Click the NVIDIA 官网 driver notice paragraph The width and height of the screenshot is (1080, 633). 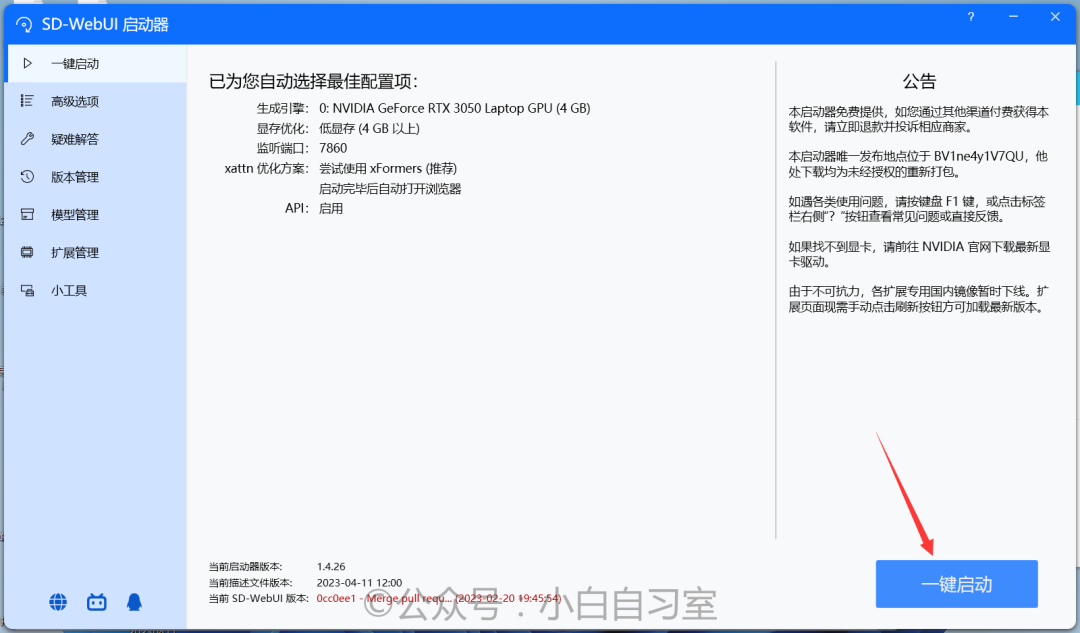(920, 254)
